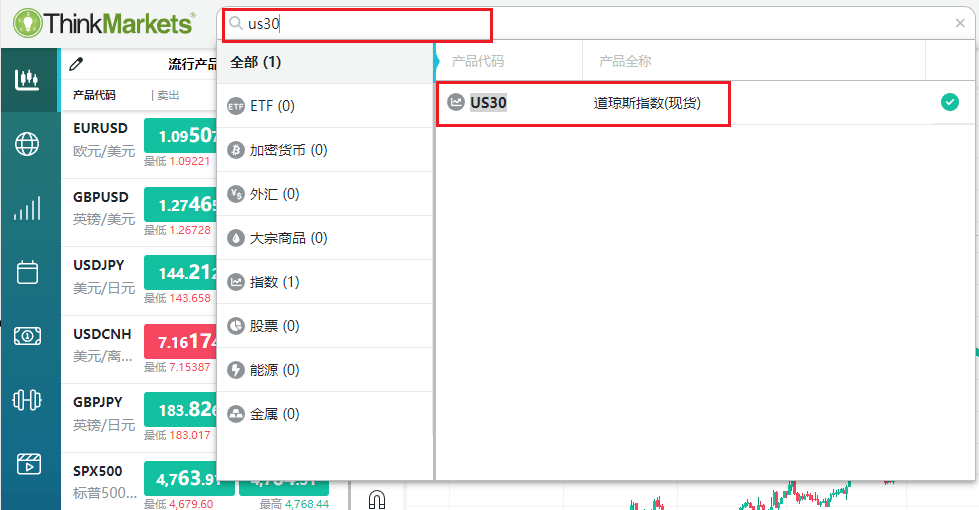The image size is (979, 510).
Task: Click the 能源 lightning category icon
Action: pos(235,370)
